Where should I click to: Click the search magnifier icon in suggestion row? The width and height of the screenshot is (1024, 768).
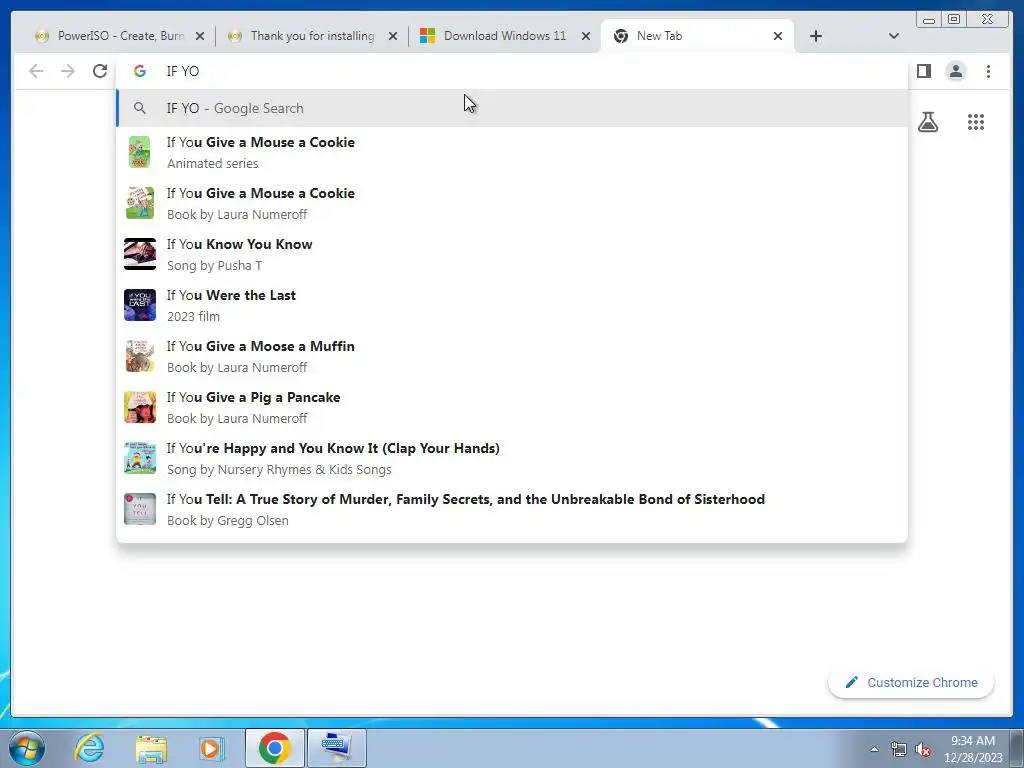click(140, 108)
